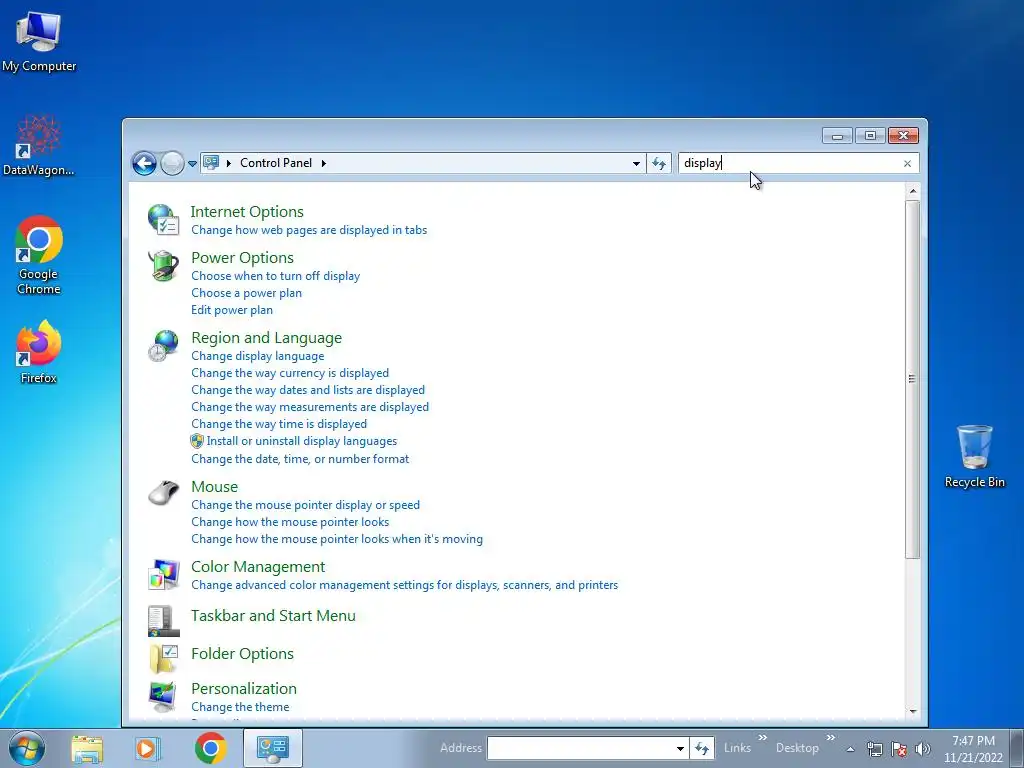Click the taskbar Address input field
This screenshot has height=768, width=1024.
(x=580, y=748)
